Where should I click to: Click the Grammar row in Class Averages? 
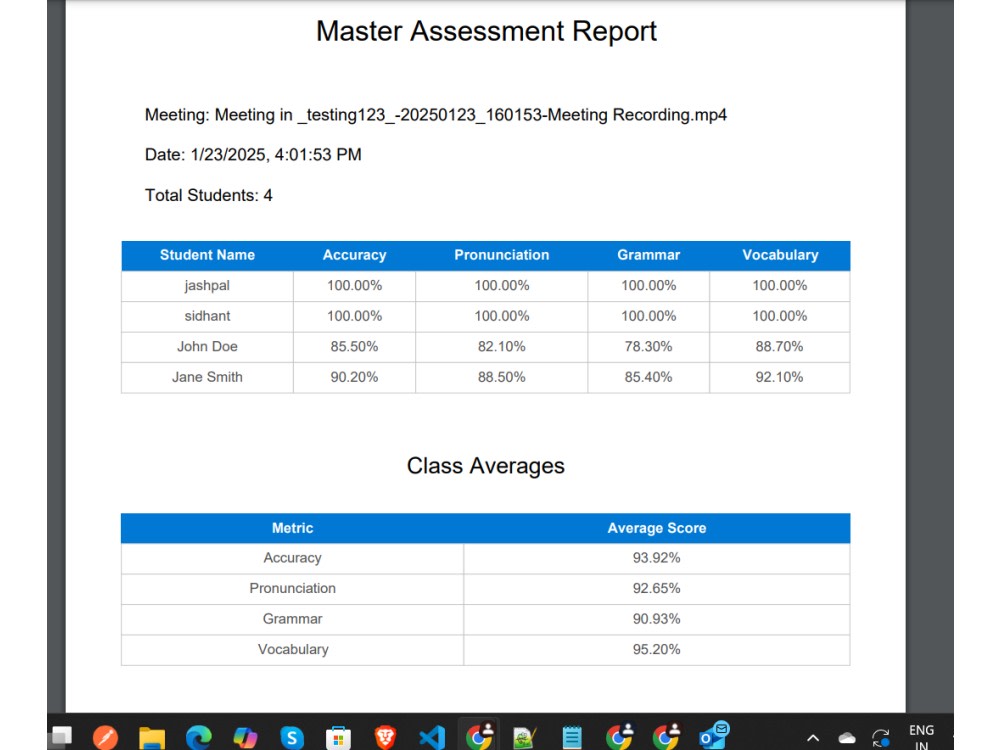485,619
